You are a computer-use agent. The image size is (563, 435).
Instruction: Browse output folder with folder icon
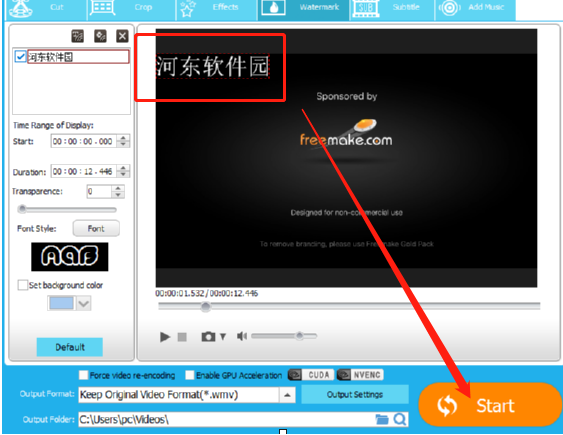(x=382, y=419)
